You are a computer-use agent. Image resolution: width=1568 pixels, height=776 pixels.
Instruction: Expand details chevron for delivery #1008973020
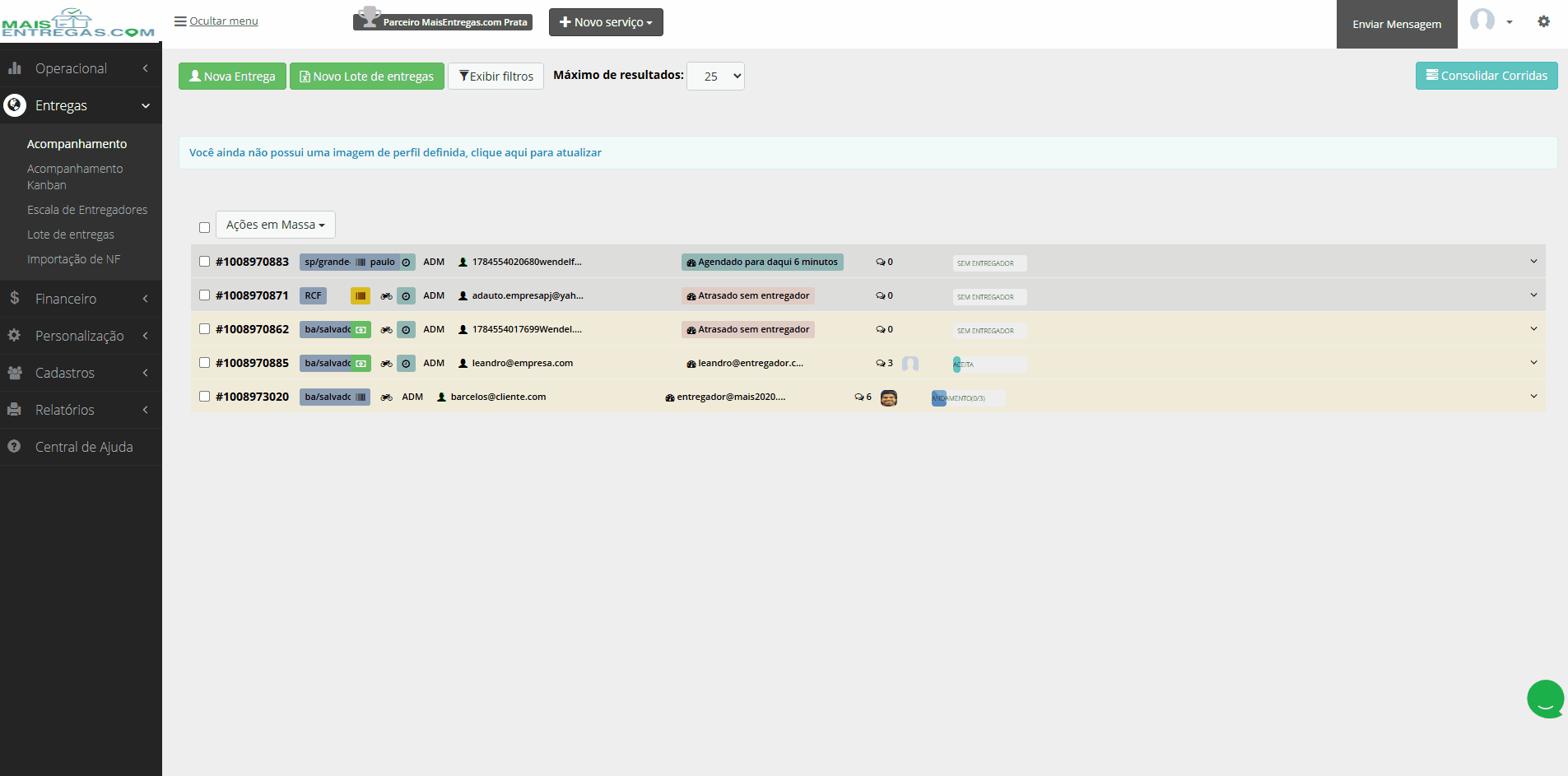pos(1533,397)
